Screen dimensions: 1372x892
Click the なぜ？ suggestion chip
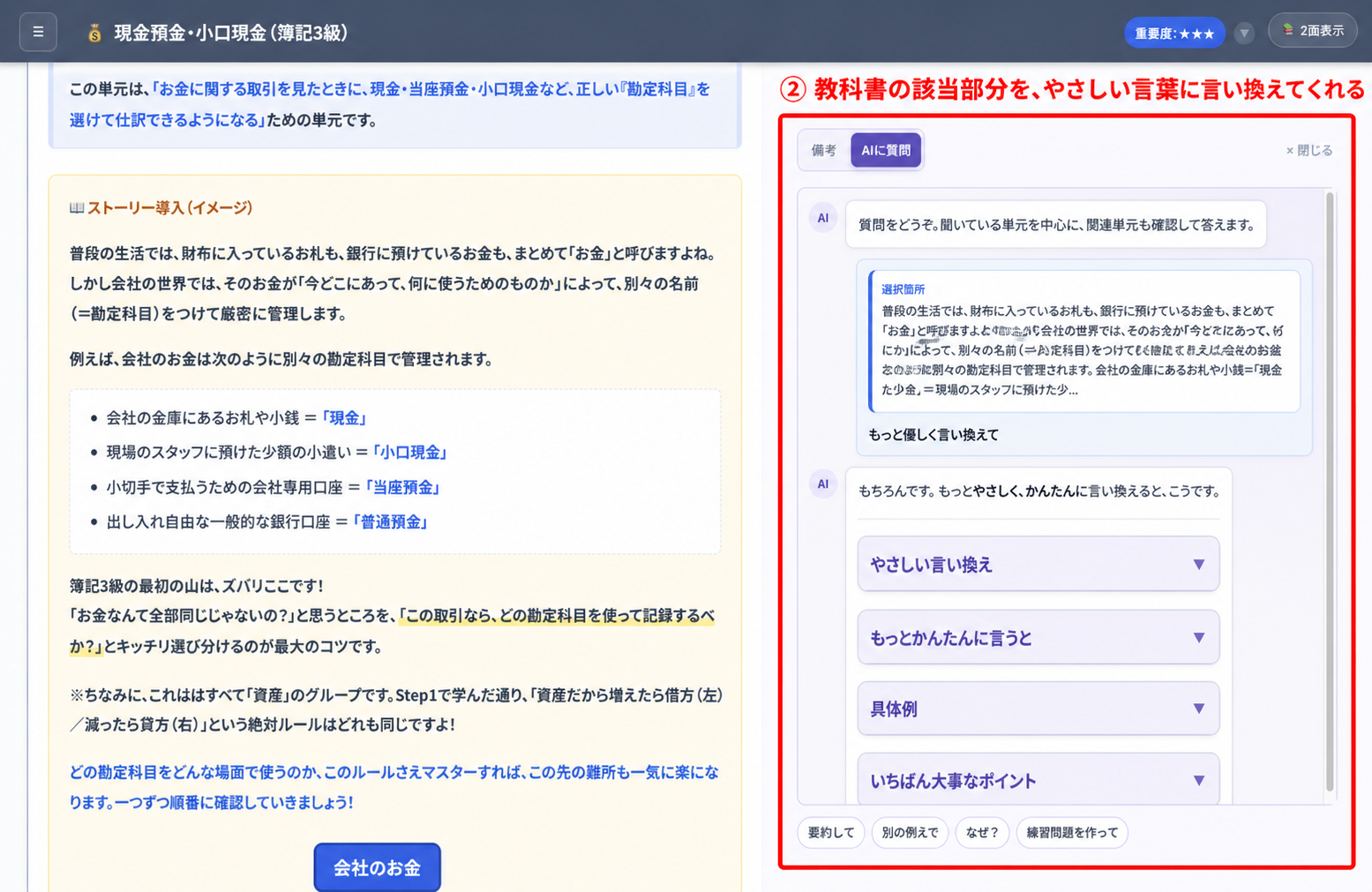[x=982, y=832]
